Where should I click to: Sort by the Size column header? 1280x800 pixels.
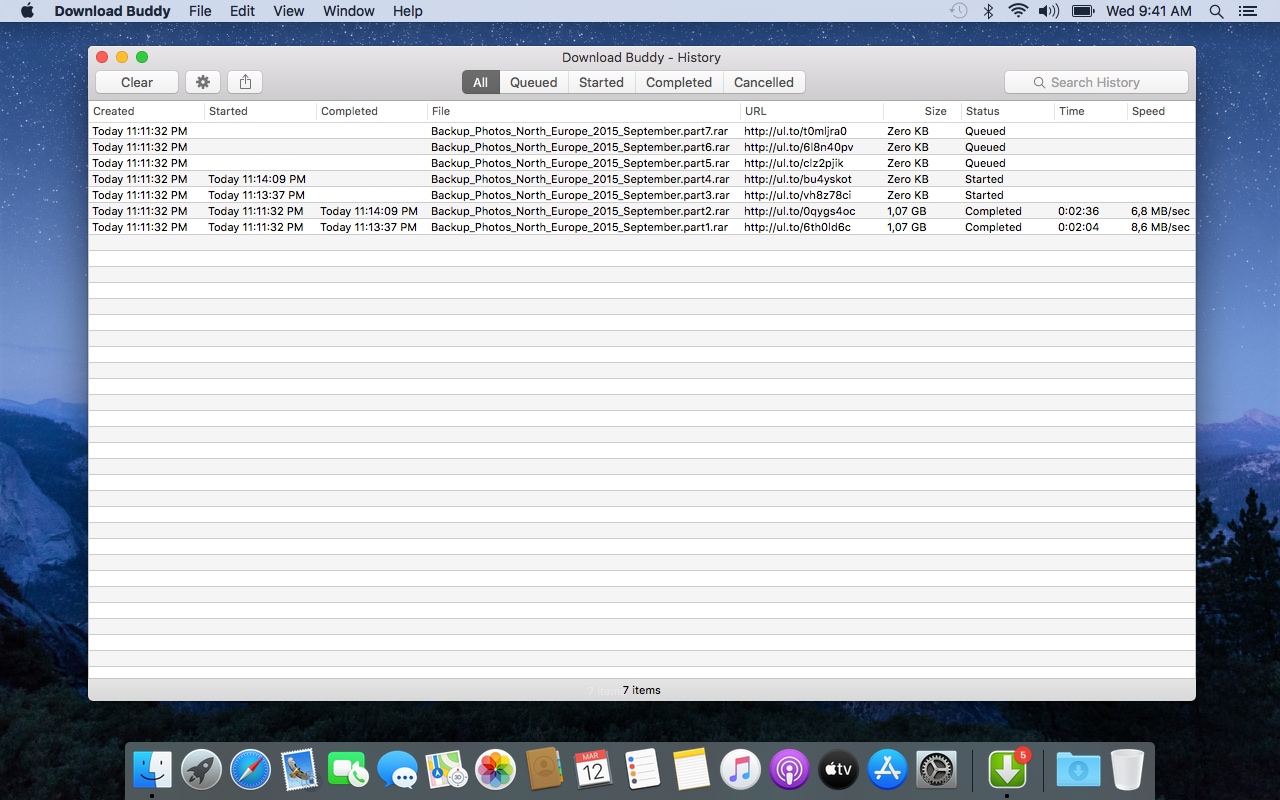pyautogui.click(x=922, y=111)
